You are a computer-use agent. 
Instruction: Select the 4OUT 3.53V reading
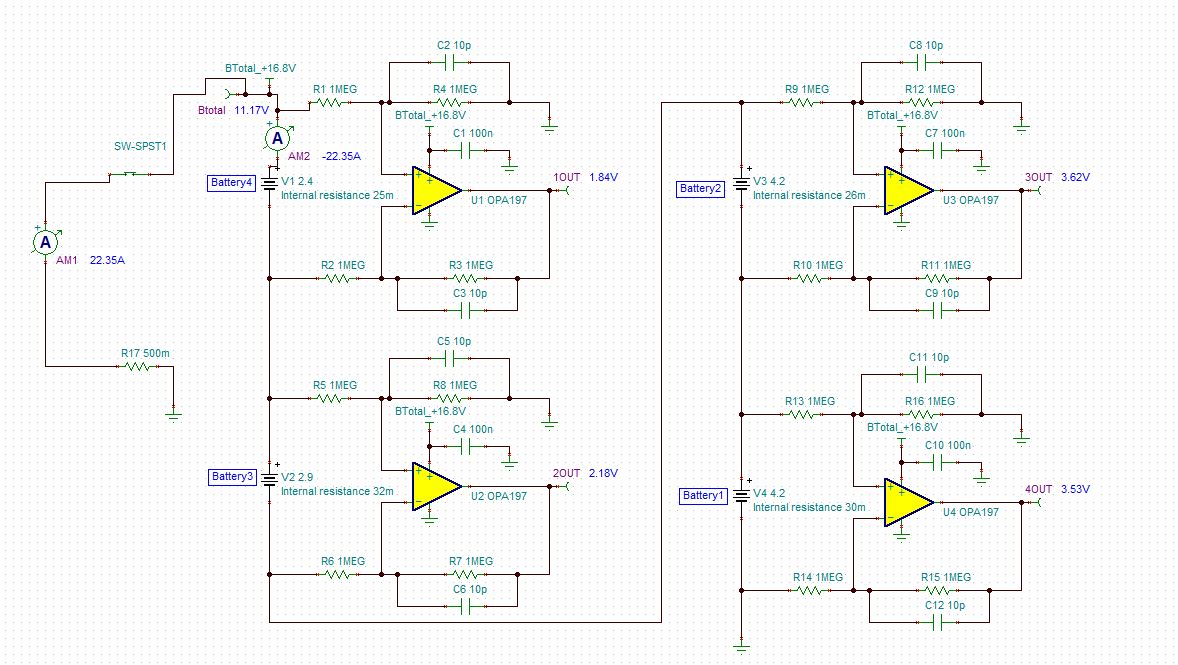coord(1075,489)
